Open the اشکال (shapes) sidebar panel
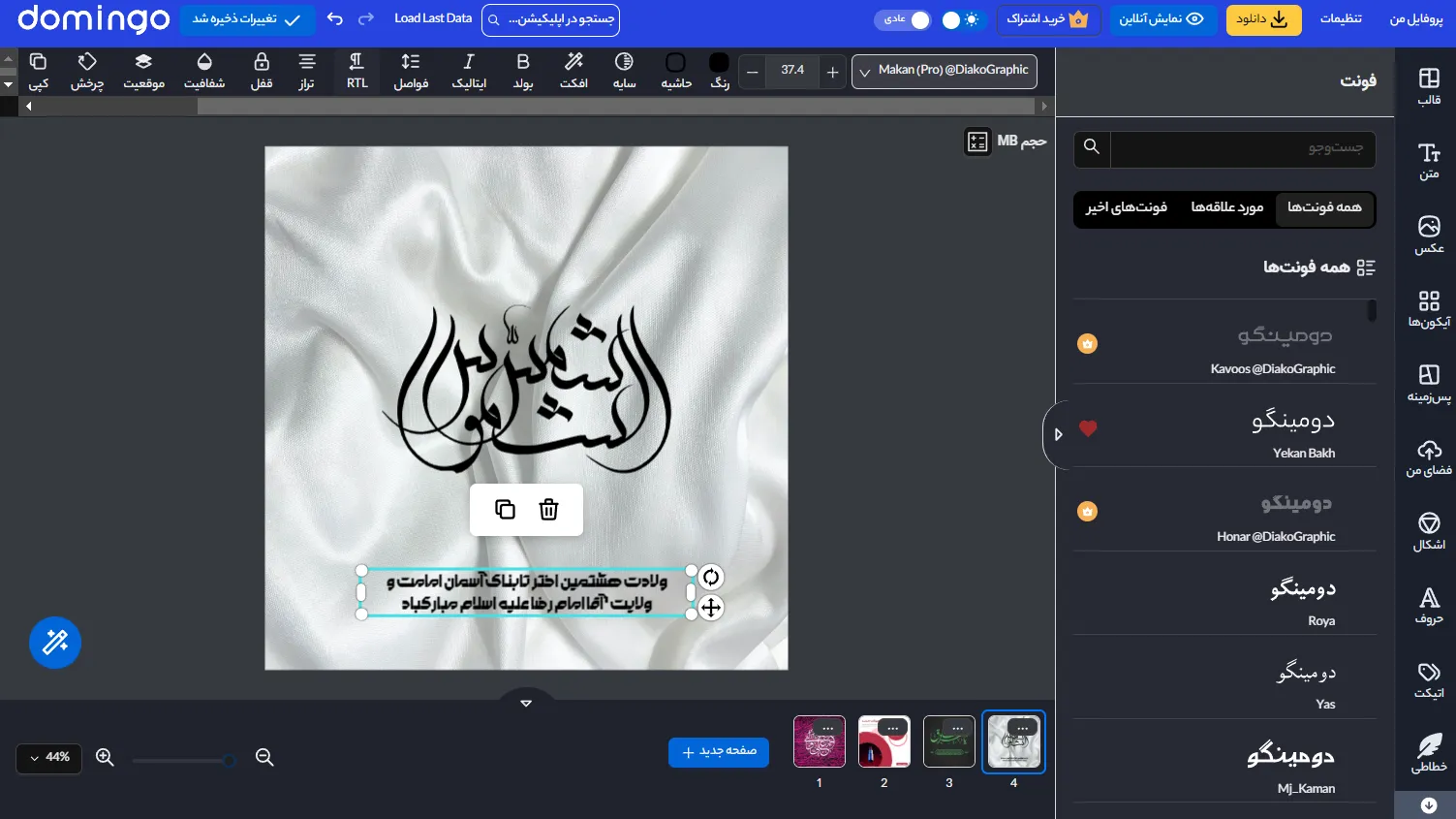 [1429, 532]
